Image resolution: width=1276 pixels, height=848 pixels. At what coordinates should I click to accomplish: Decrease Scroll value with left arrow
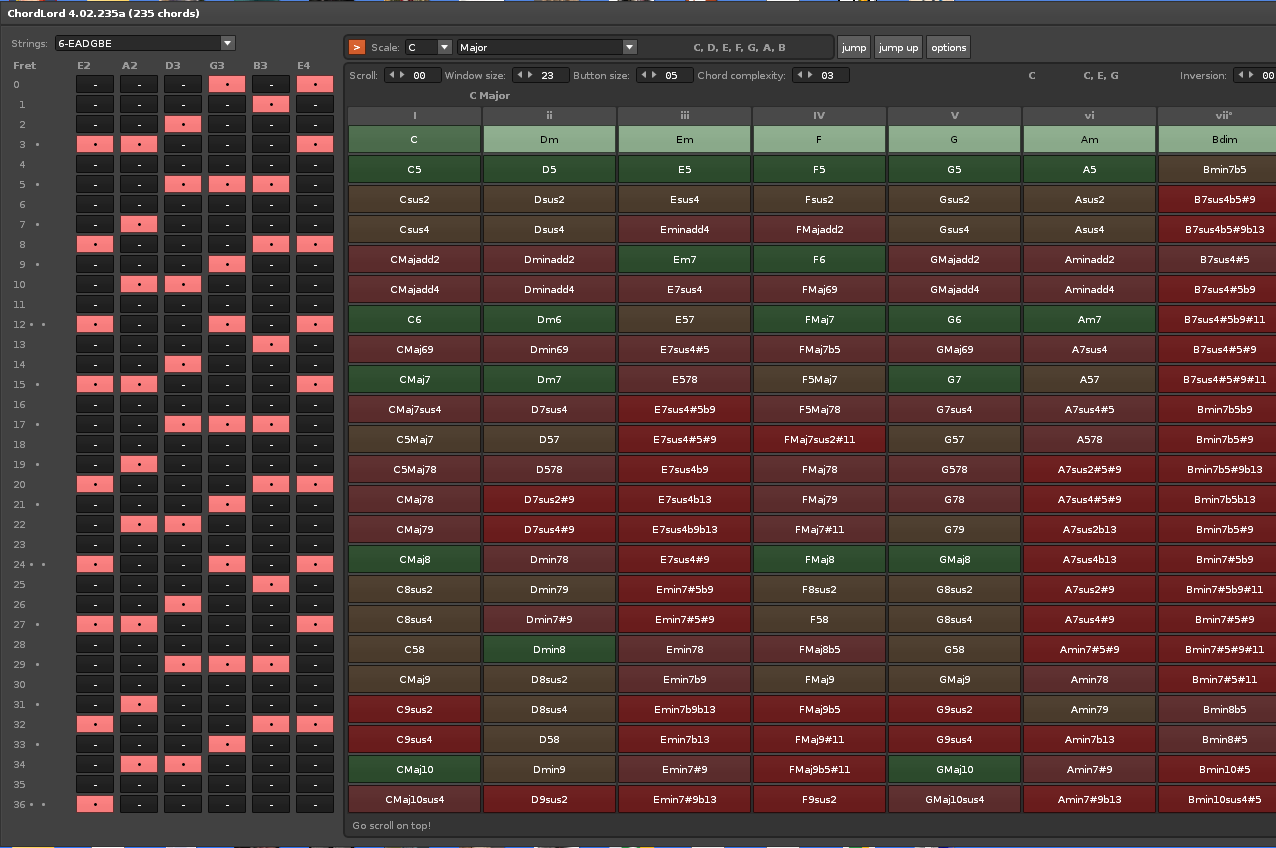click(x=392, y=75)
